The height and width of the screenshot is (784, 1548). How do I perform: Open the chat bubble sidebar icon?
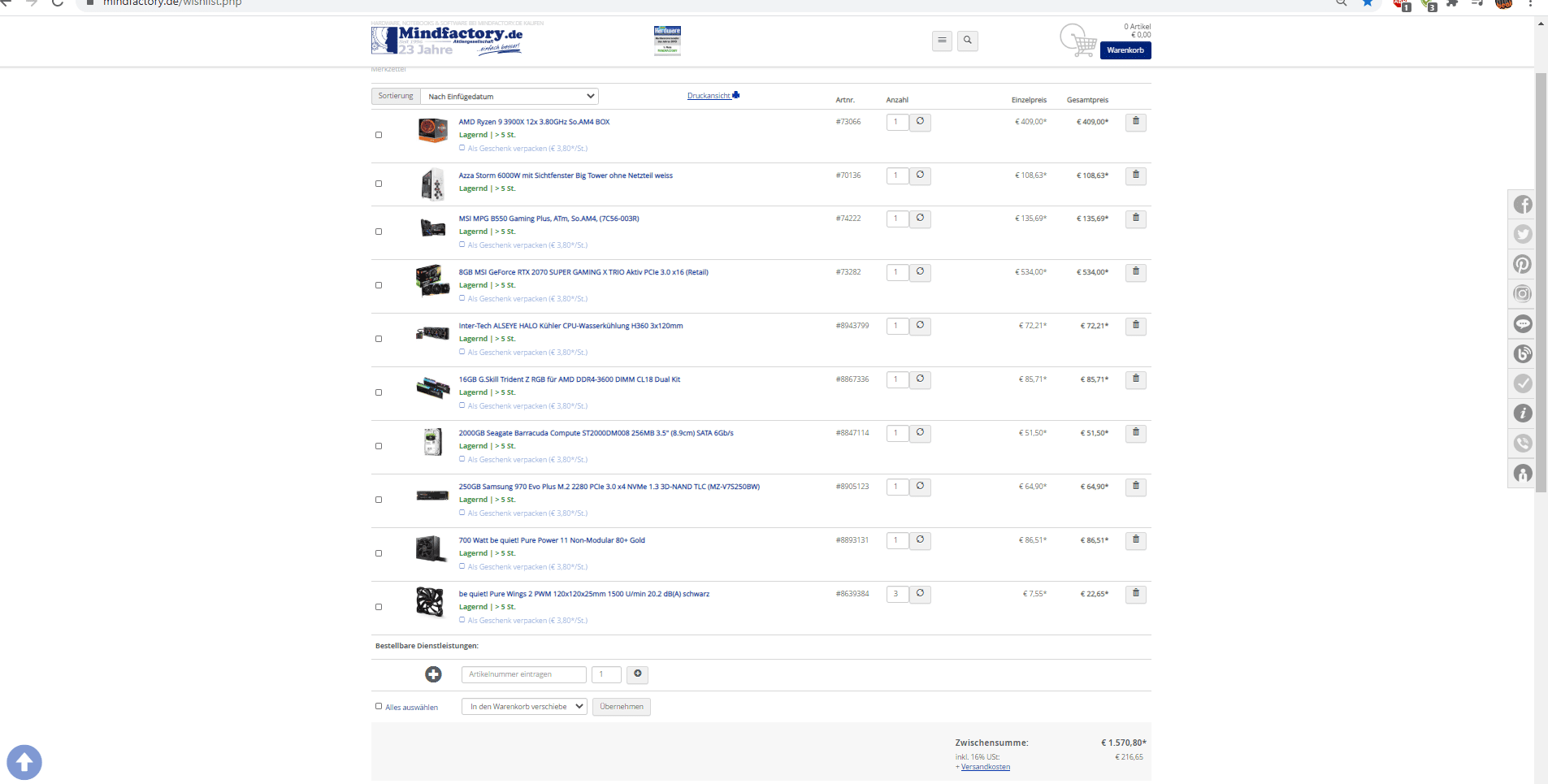[x=1522, y=323]
